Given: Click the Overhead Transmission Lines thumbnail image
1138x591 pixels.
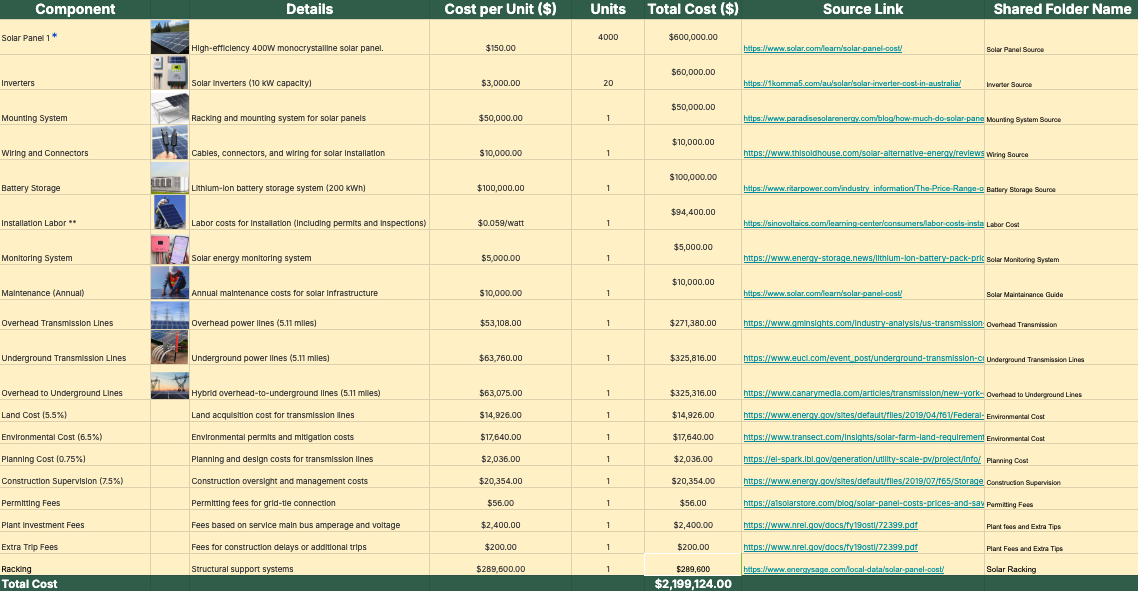Looking at the screenshot, I should point(170,315).
